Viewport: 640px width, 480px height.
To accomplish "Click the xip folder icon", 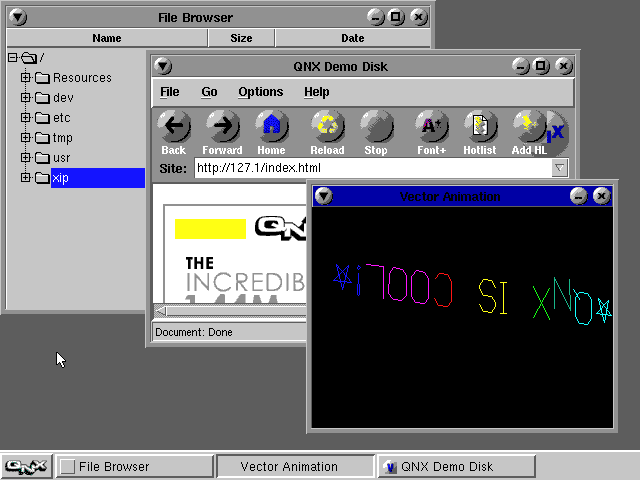I will click(x=42, y=178).
